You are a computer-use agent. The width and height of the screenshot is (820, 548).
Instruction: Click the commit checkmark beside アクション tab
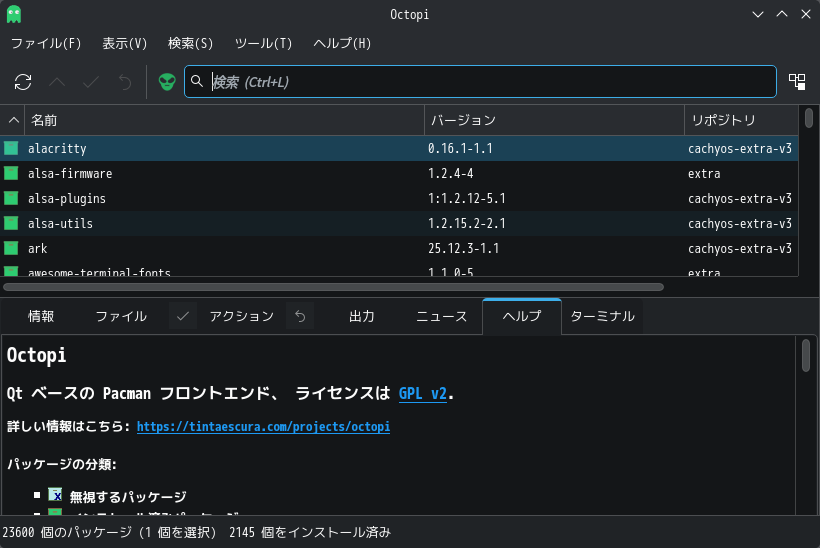point(183,316)
